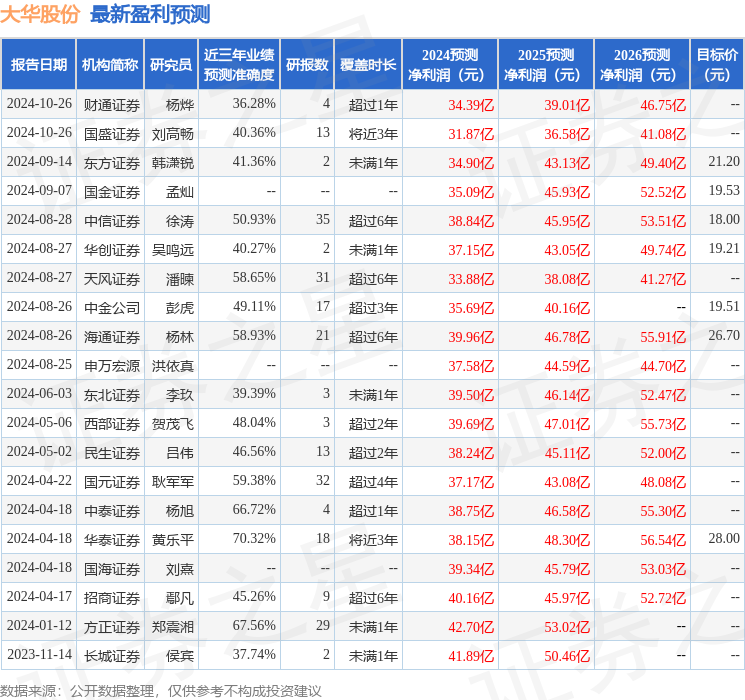The width and height of the screenshot is (745, 700).
Task: Click analyst name 黄乐平
Action: pyautogui.click(x=172, y=539)
